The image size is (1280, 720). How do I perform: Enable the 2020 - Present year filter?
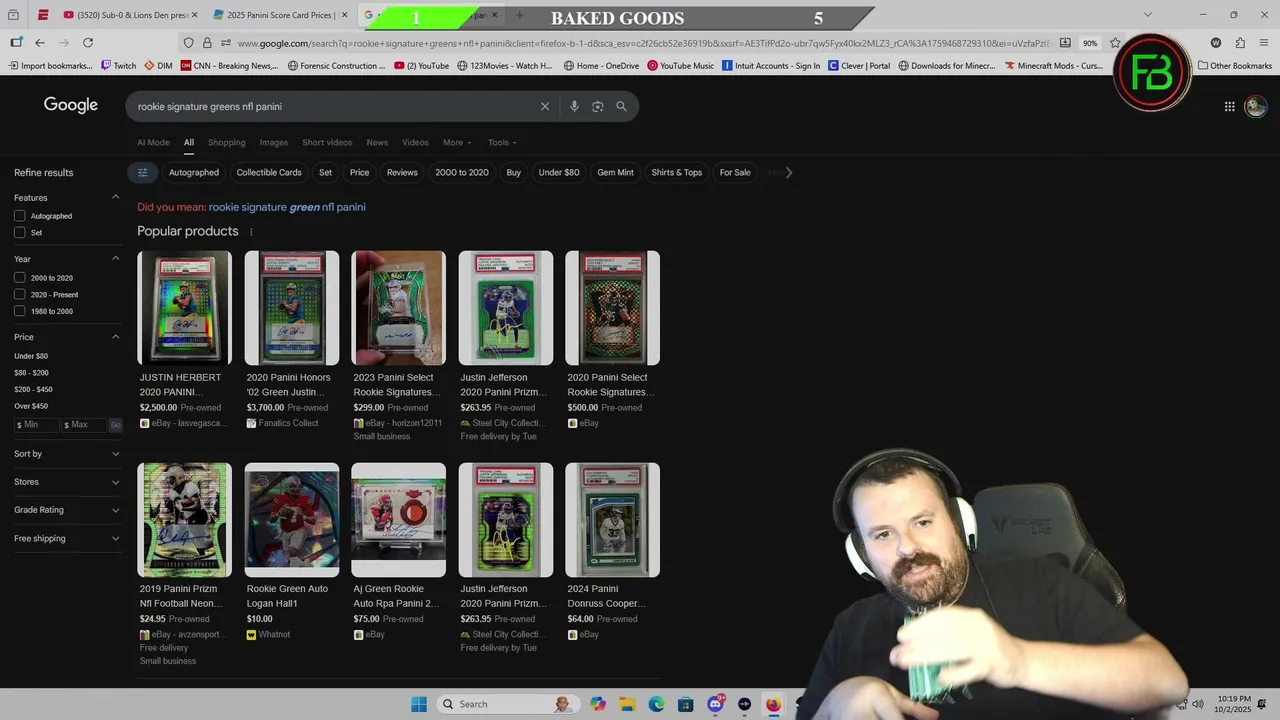[20, 294]
